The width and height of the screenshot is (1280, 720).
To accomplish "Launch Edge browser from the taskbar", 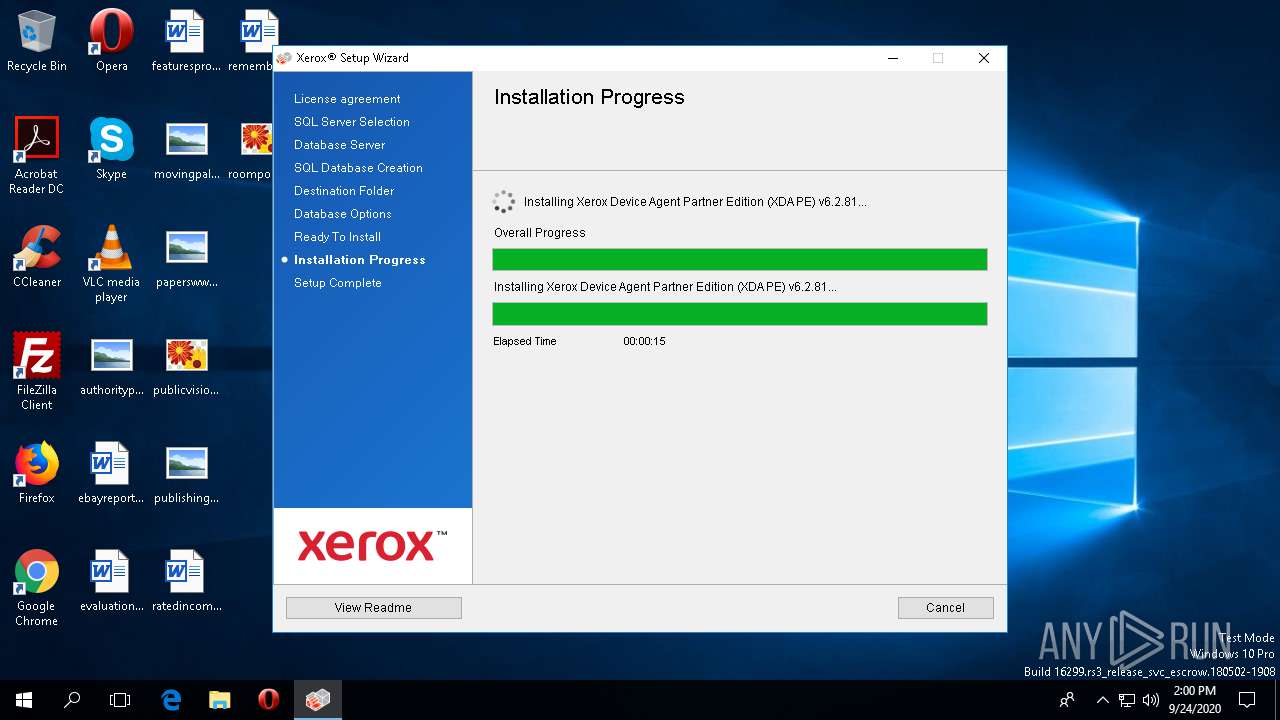I will point(171,700).
